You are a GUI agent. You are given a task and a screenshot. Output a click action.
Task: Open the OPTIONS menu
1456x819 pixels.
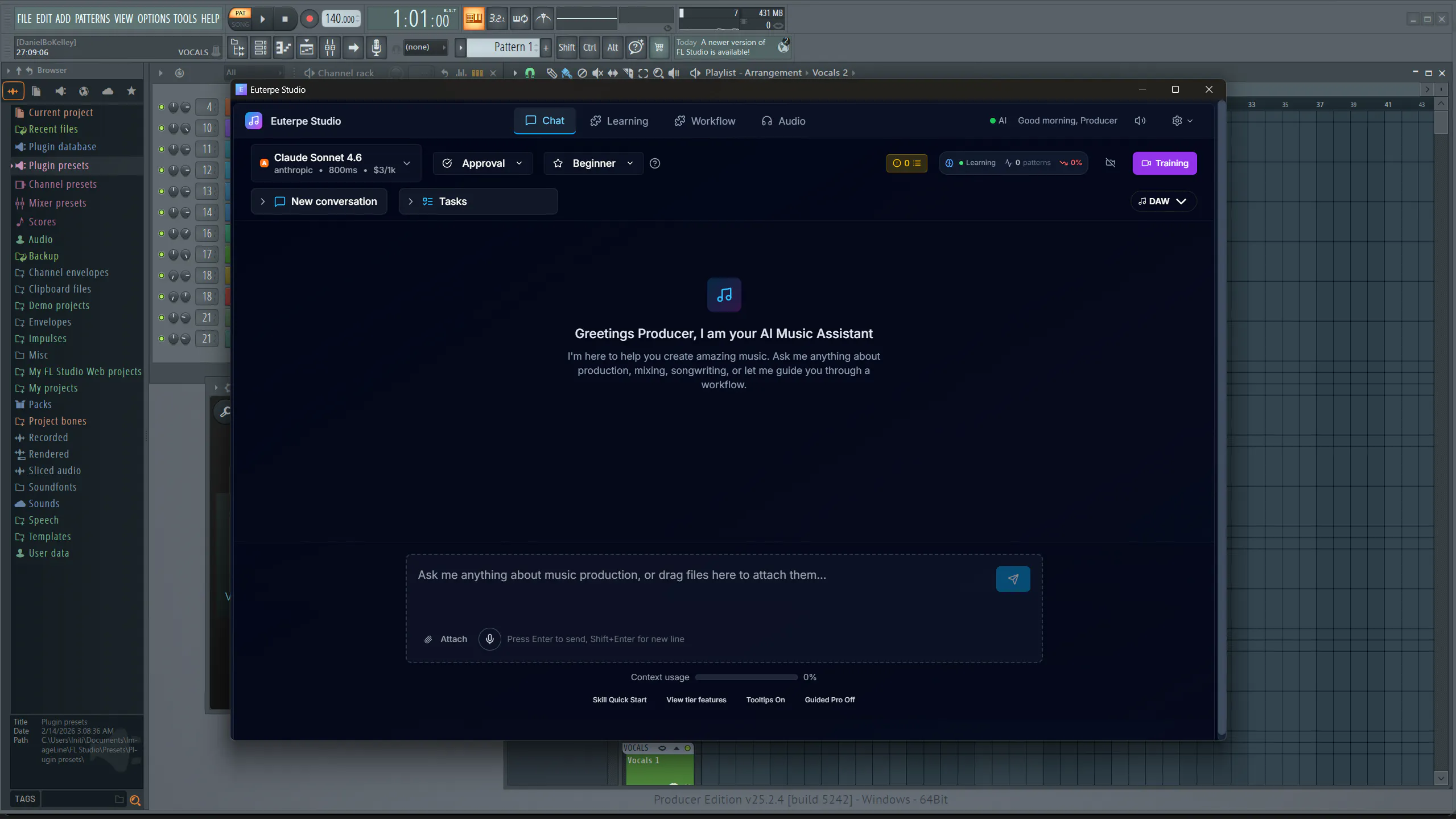click(x=154, y=19)
